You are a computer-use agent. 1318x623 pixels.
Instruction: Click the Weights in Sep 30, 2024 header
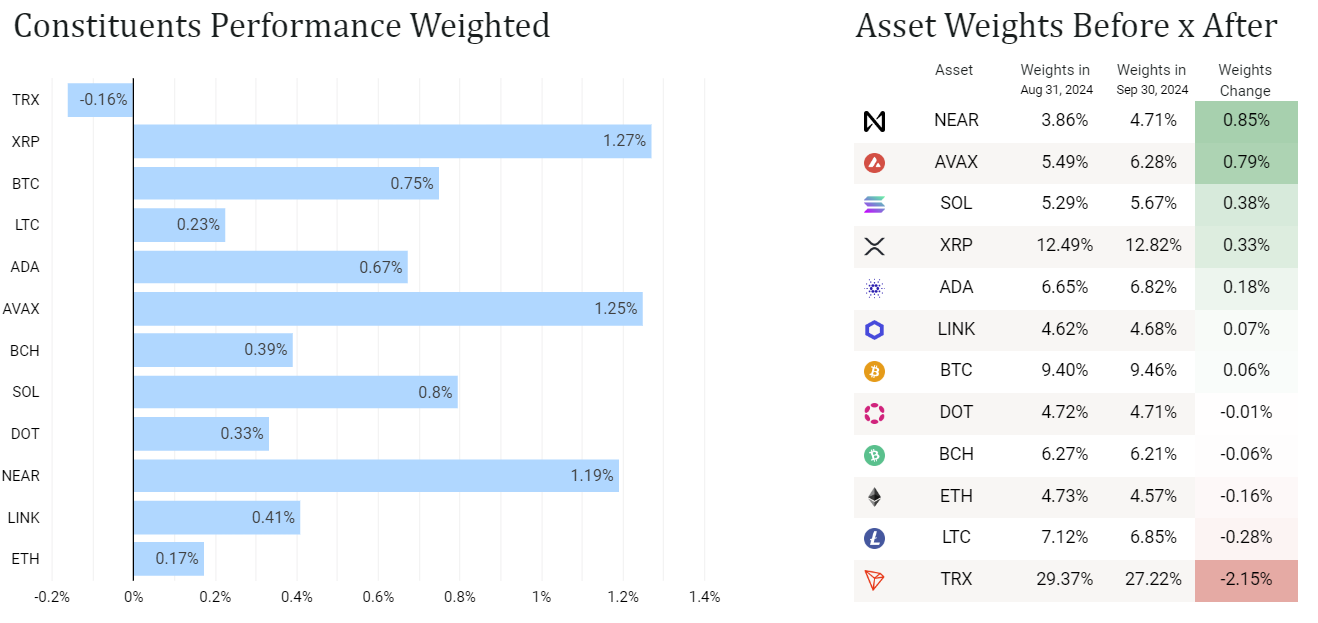[x=1152, y=79]
